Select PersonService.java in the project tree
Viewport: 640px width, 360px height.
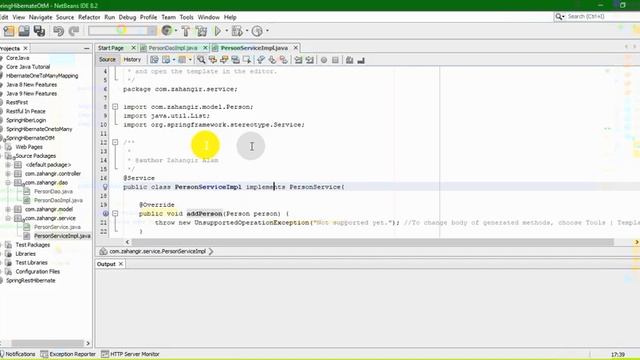coord(57,227)
